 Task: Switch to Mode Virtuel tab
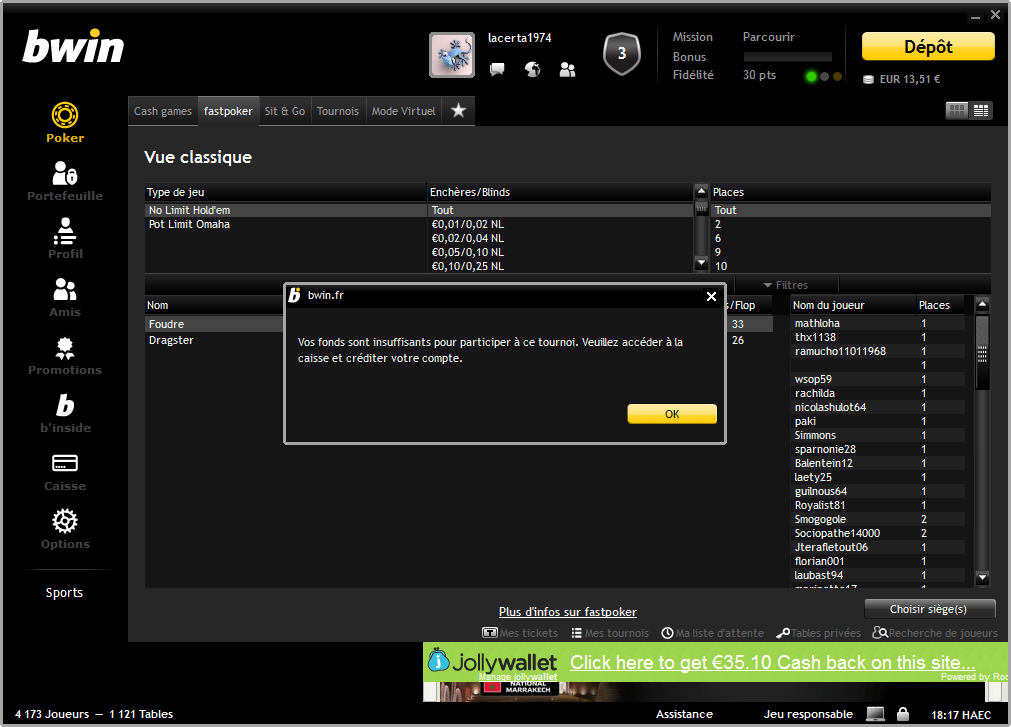tap(404, 111)
